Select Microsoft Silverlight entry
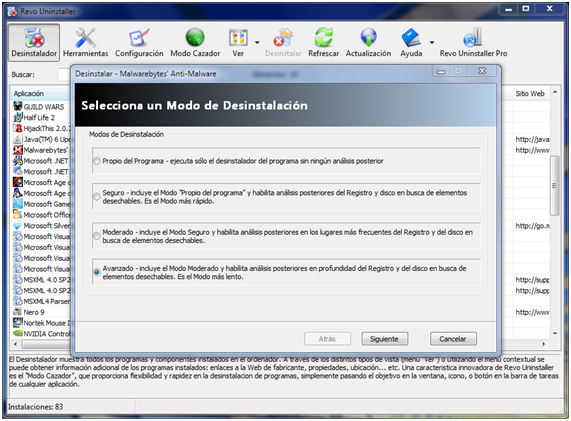 [41, 226]
